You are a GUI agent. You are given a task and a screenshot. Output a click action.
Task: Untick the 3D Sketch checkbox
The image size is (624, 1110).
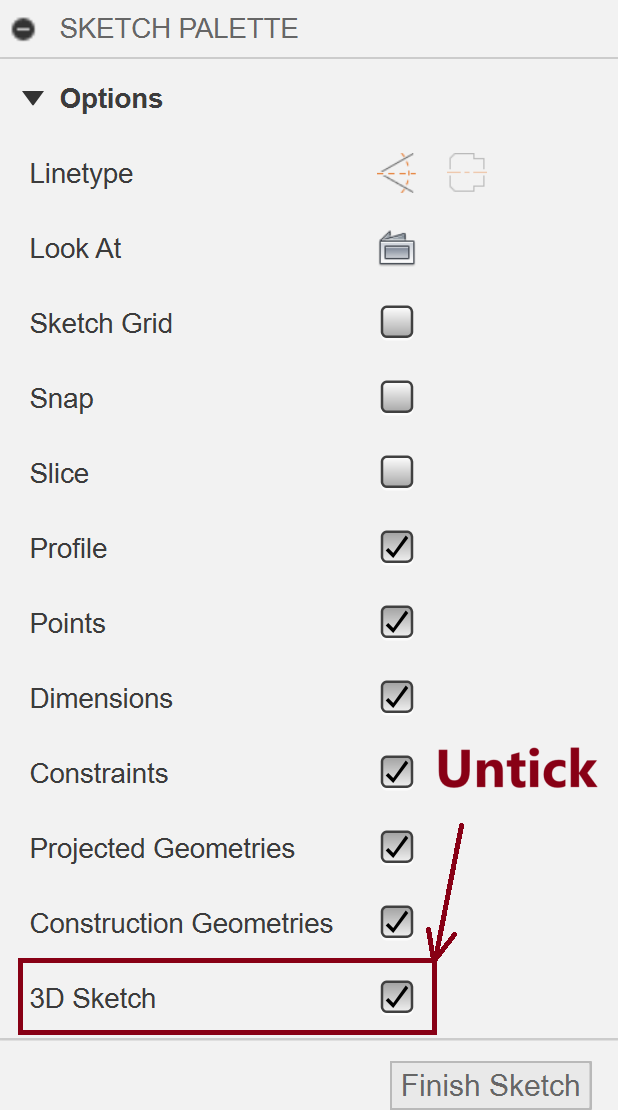coord(397,997)
